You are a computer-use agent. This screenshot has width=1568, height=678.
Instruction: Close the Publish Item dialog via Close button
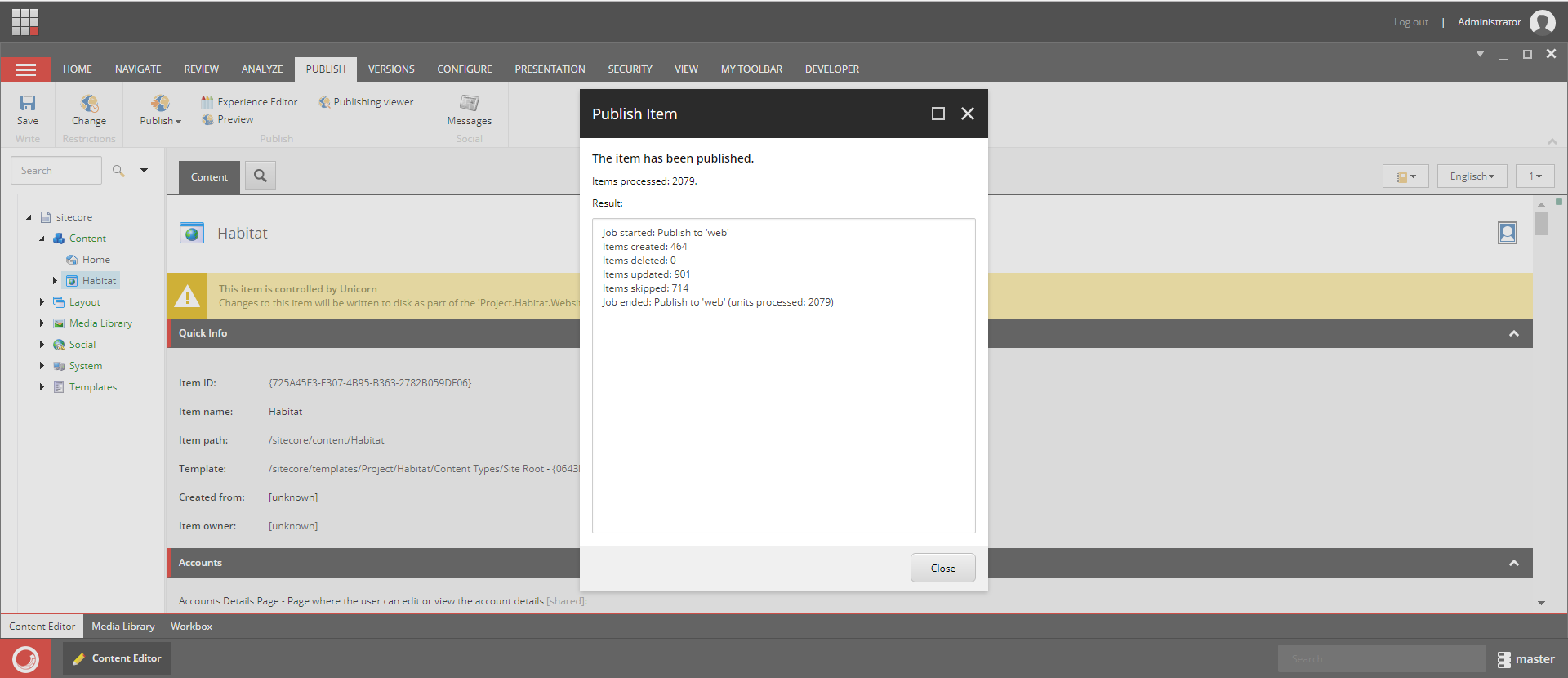click(943, 568)
